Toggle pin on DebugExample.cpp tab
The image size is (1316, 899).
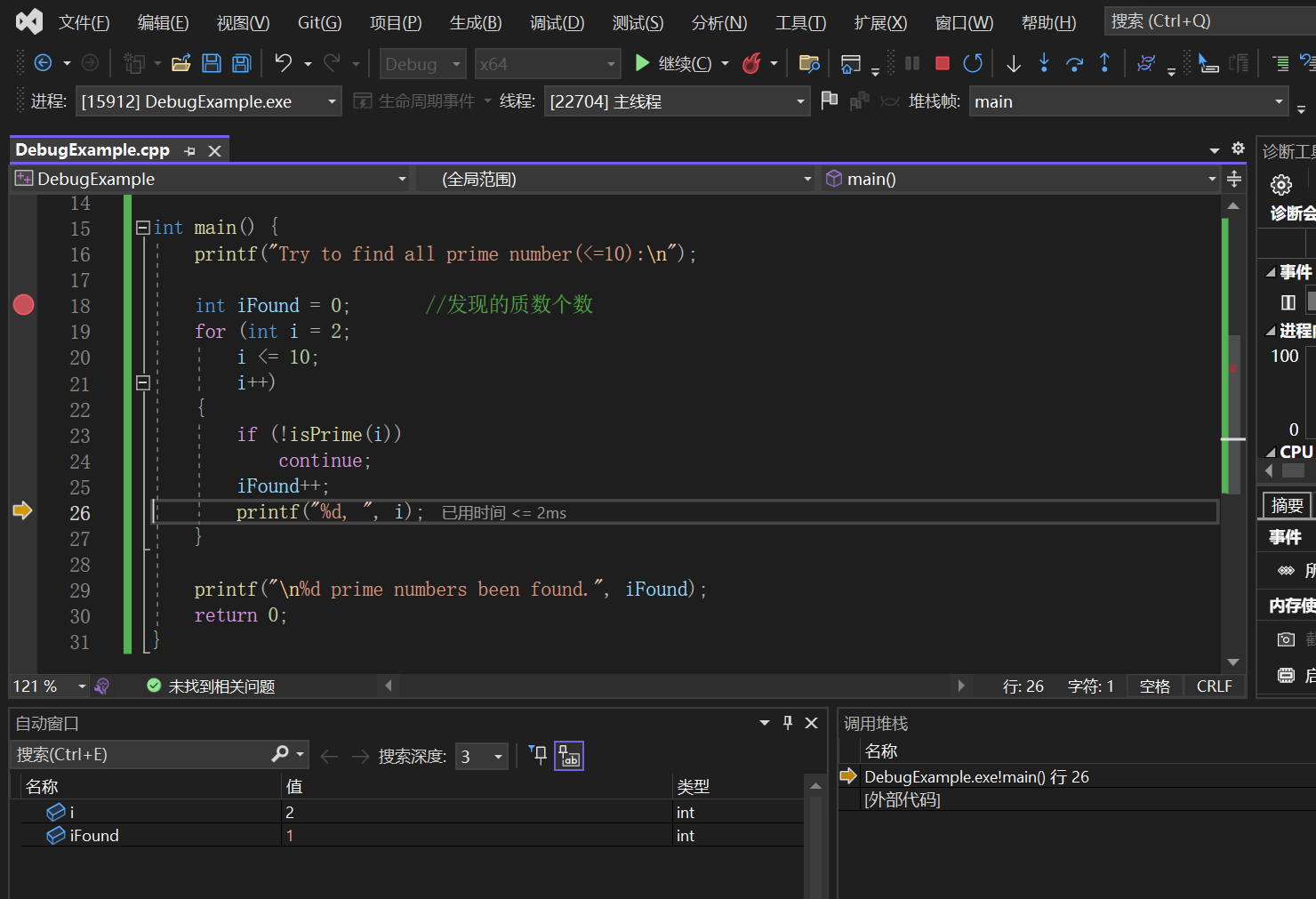[189, 151]
